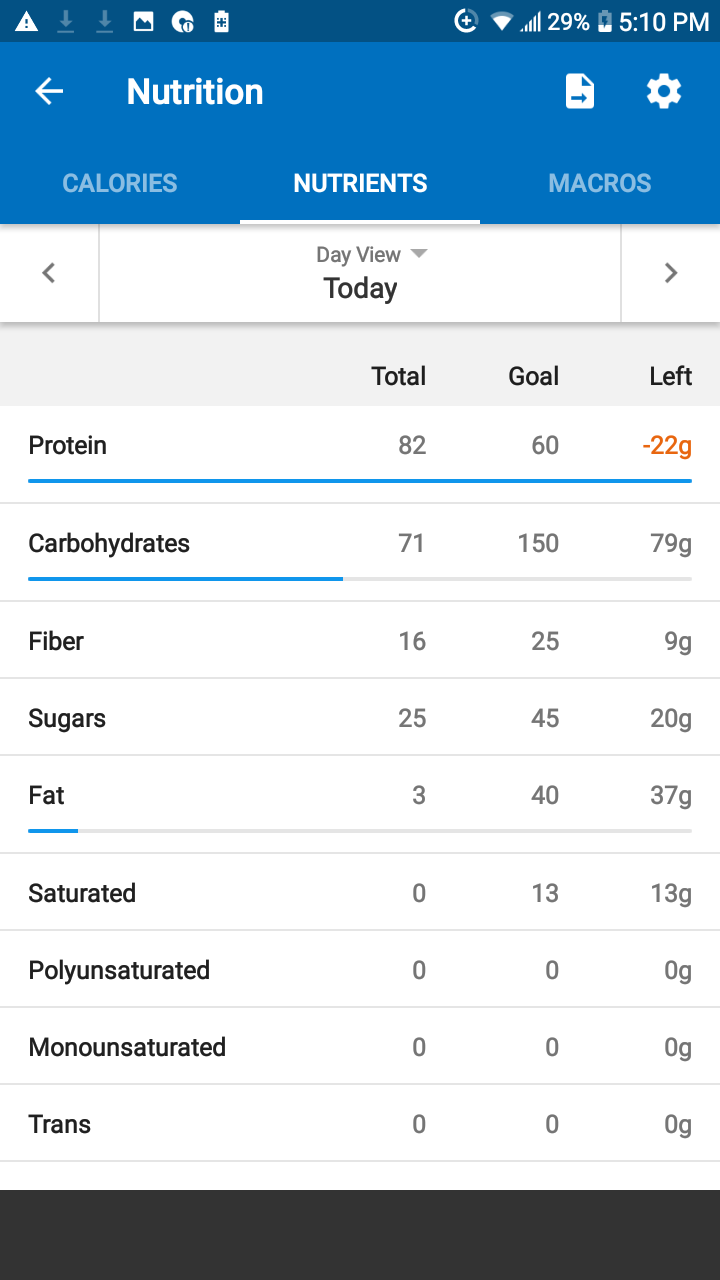Tap the Carbohydrates progress bar
The width and height of the screenshot is (720, 1280).
[x=360, y=578]
